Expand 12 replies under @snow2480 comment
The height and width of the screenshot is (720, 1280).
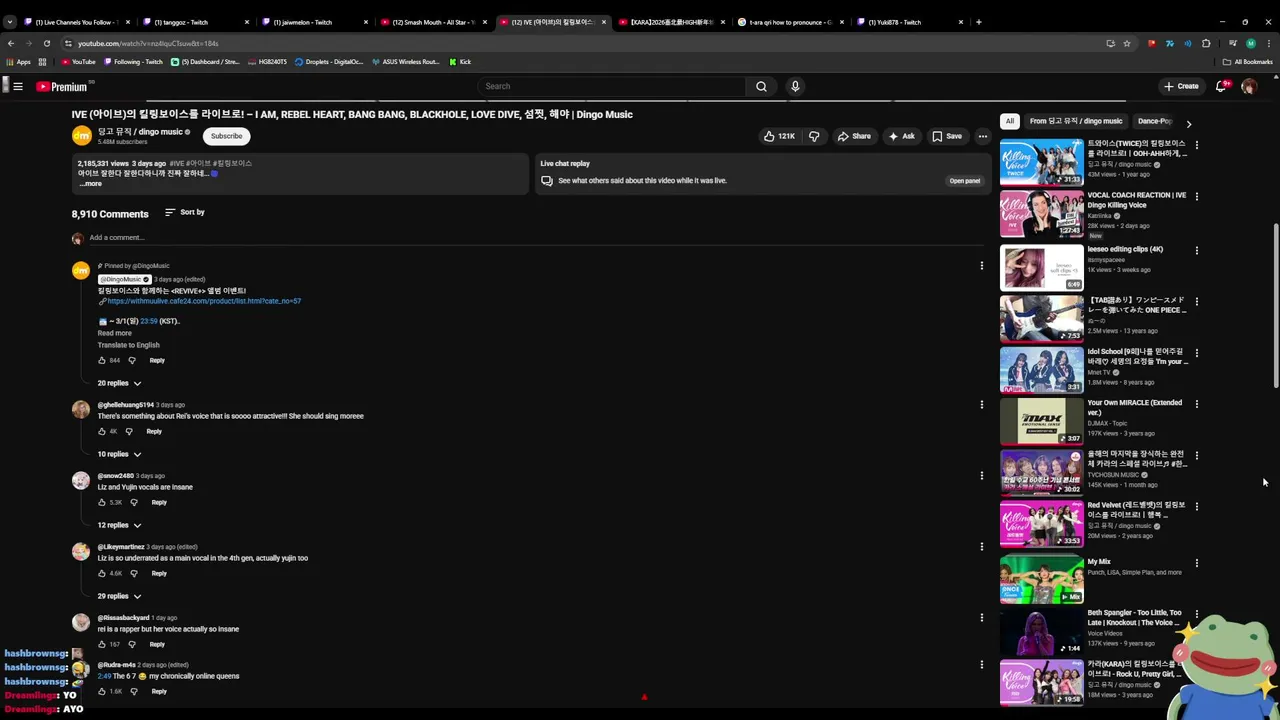coord(119,525)
